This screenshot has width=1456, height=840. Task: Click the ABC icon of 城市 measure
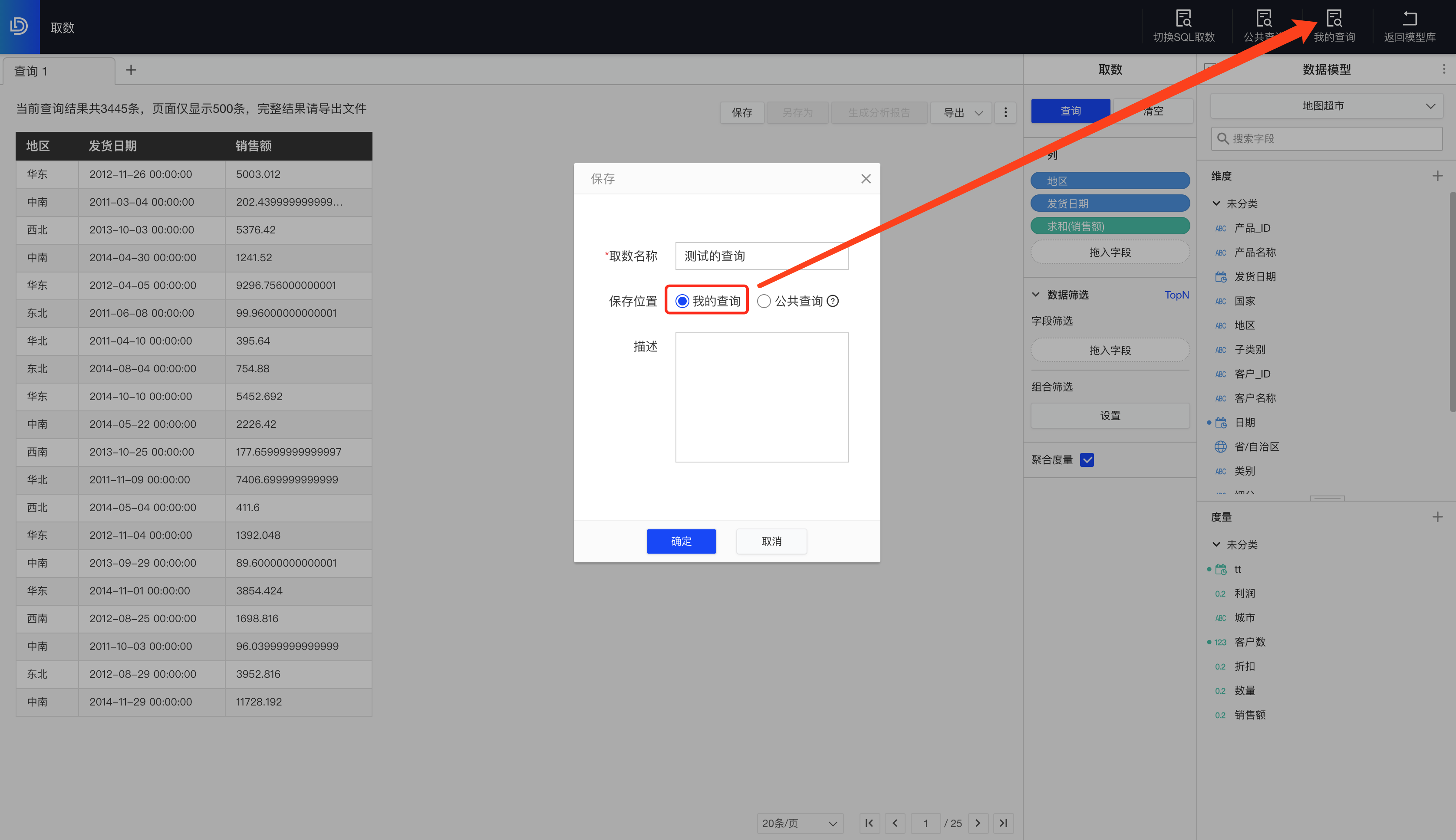click(1221, 618)
